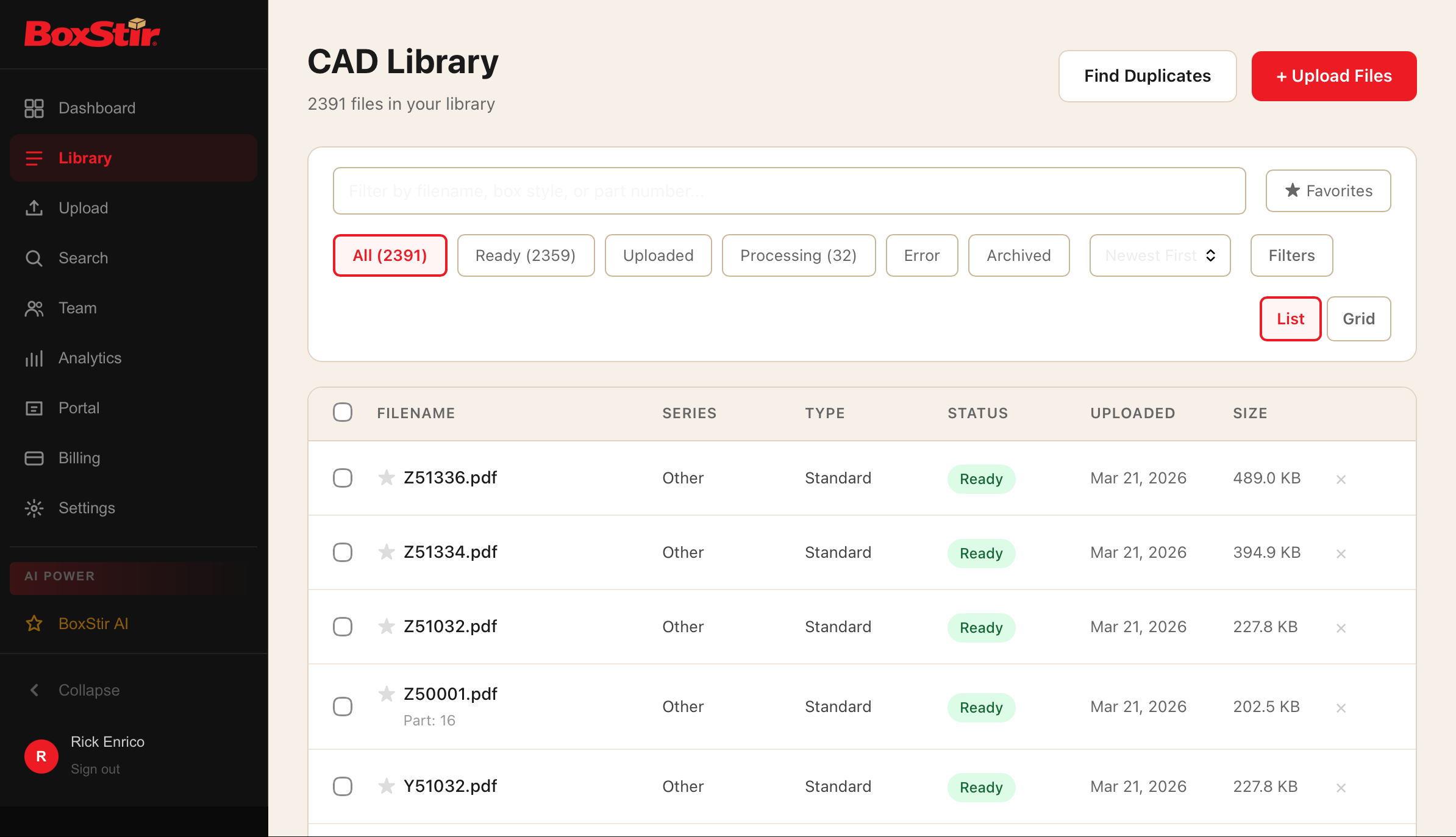View Analytics from the sidebar
The height and width of the screenshot is (837, 1456).
(x=90, y=358)
